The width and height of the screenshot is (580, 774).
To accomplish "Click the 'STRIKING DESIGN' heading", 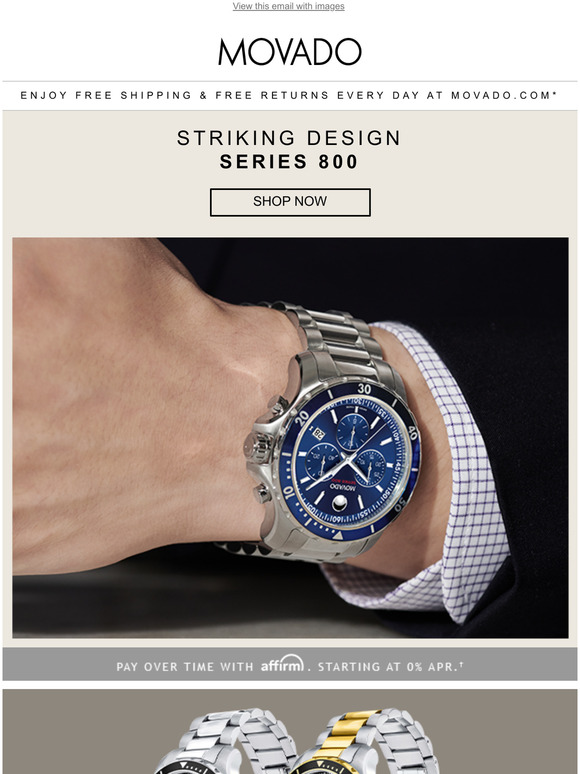I will [289, 138].
